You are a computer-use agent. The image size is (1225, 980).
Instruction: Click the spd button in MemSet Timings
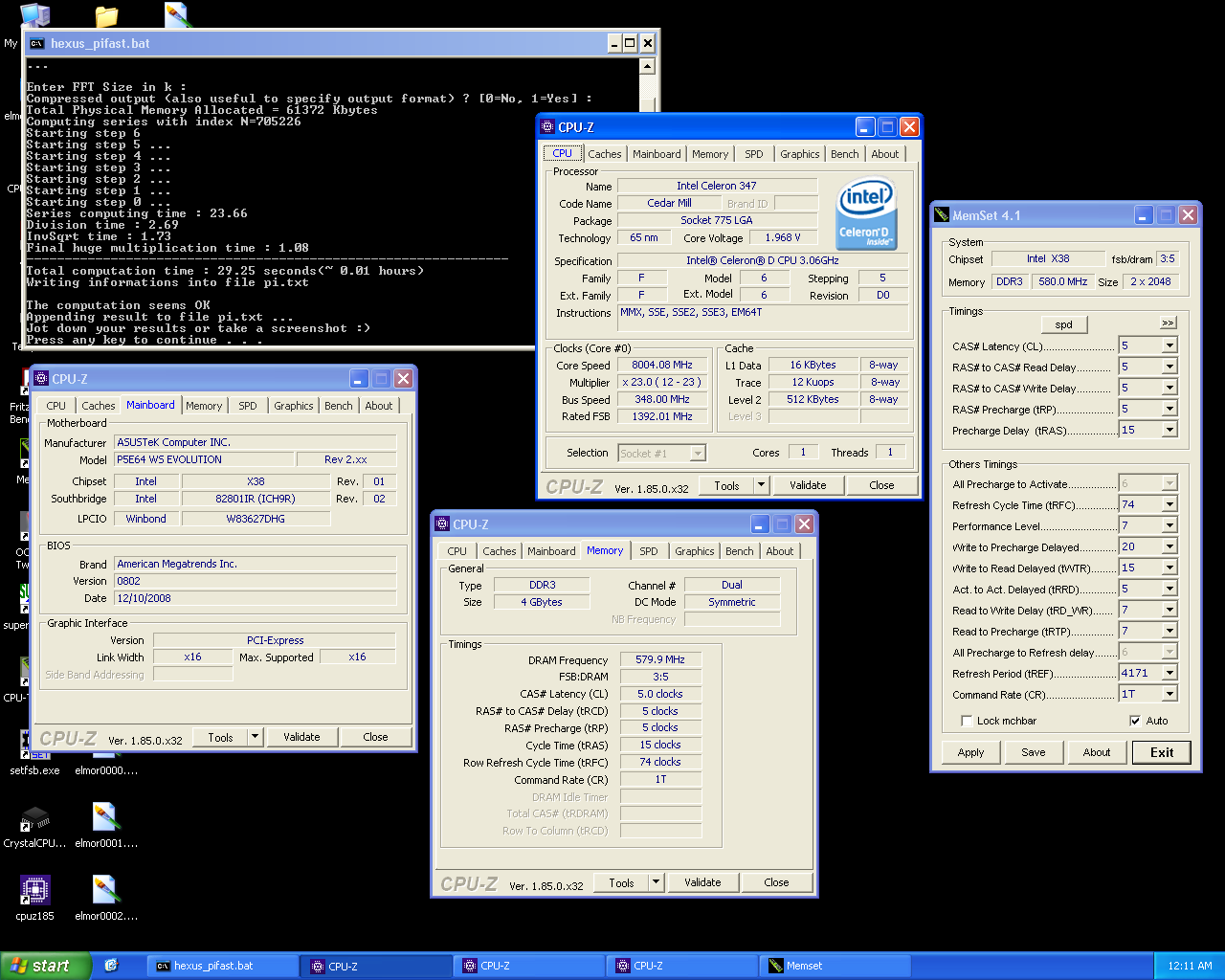point(1064,324)
